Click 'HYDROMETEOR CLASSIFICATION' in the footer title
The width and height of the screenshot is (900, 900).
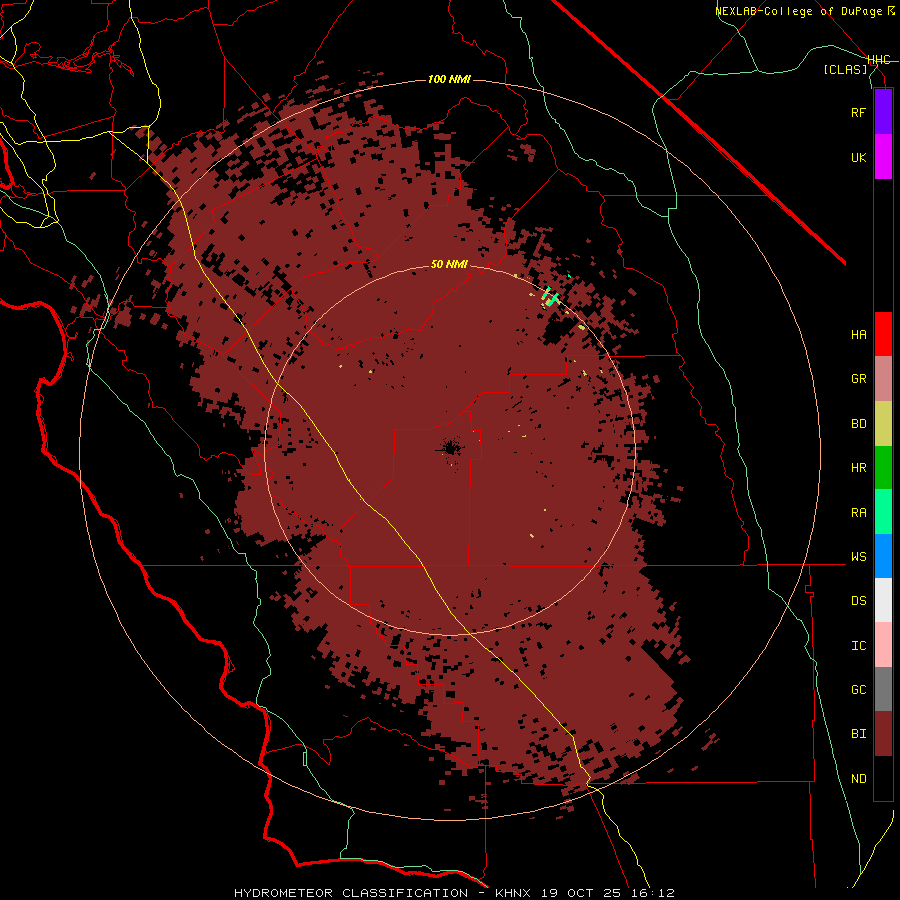pyautogui.click(x=351, y=893)
